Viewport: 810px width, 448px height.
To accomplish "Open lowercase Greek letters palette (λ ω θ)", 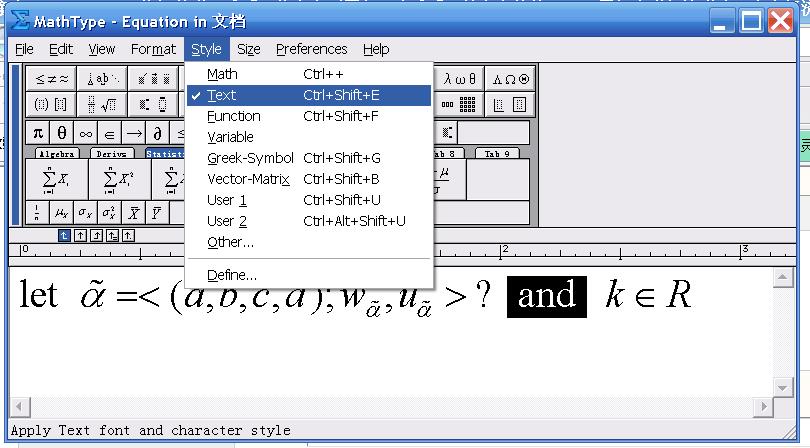I will click(x=459, y=79).
